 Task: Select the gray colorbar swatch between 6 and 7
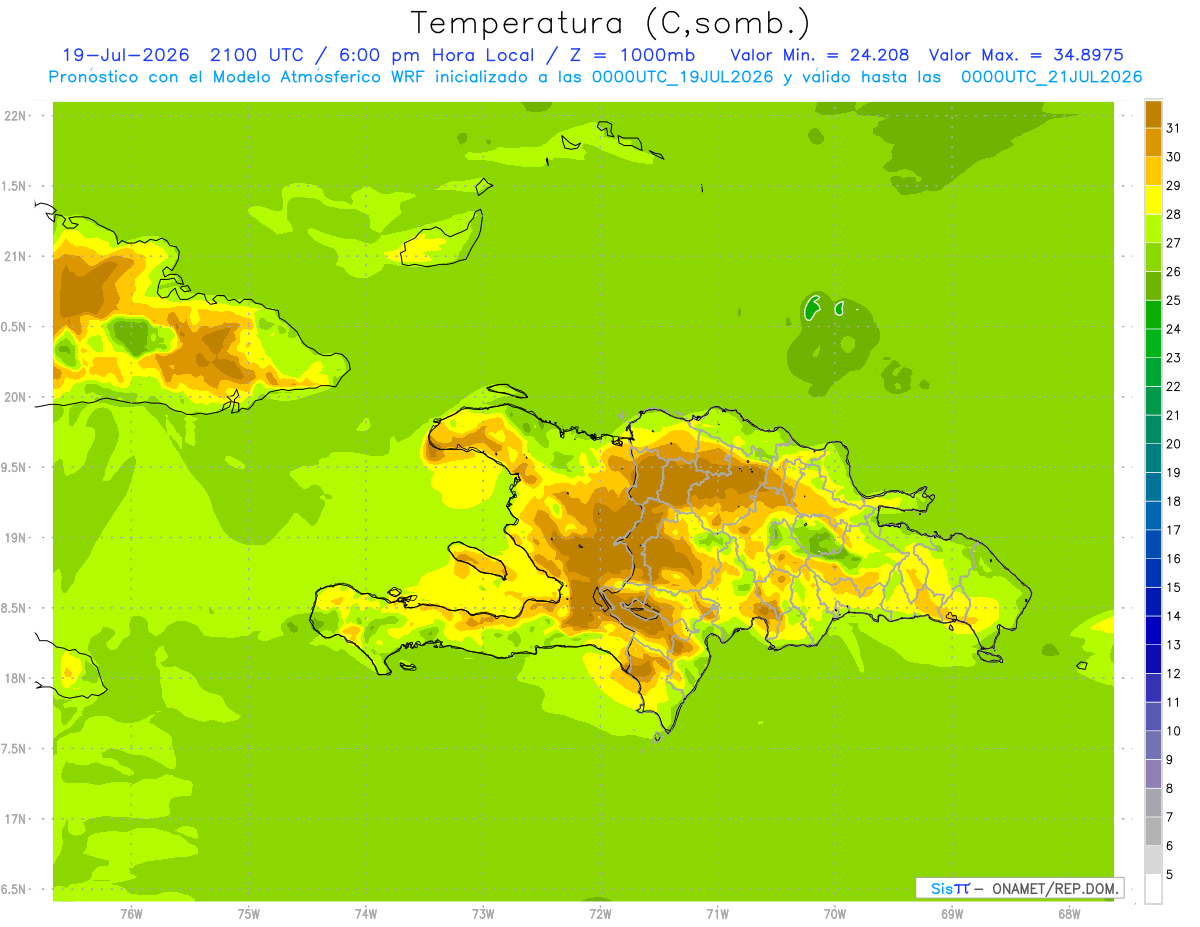click(1153, 831)
